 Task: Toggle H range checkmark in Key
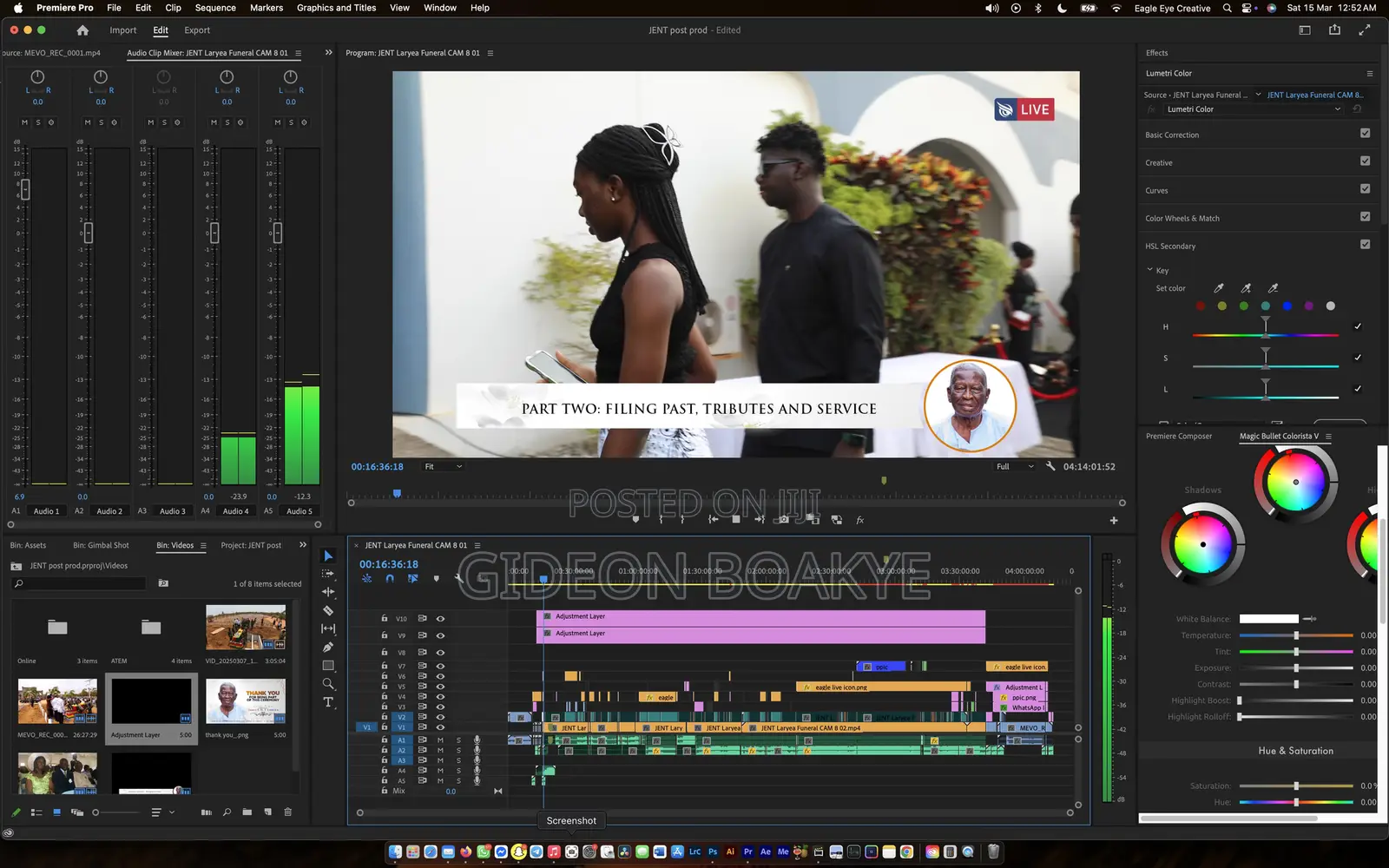coord(1358,326)
